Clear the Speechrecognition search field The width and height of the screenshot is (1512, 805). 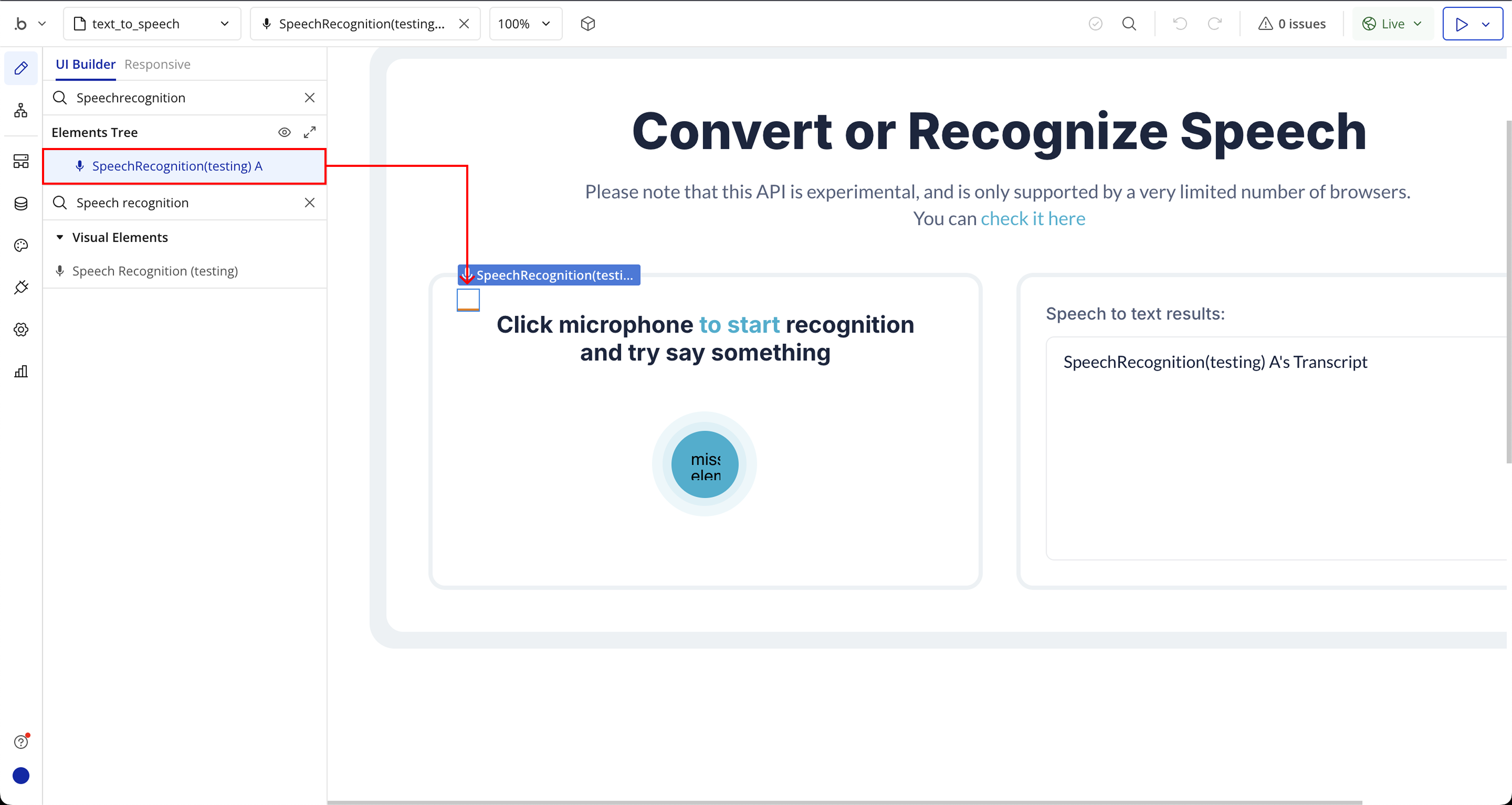309,97
